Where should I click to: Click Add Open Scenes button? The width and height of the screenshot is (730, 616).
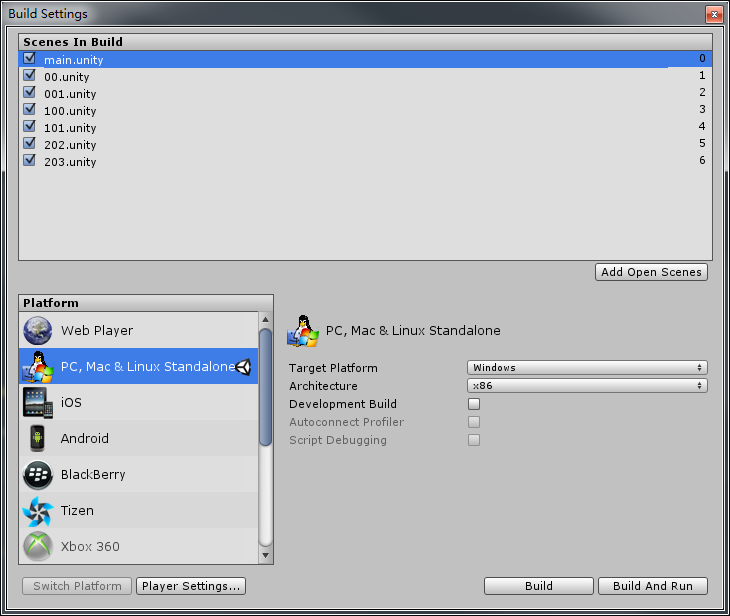[x=651, y=272]
